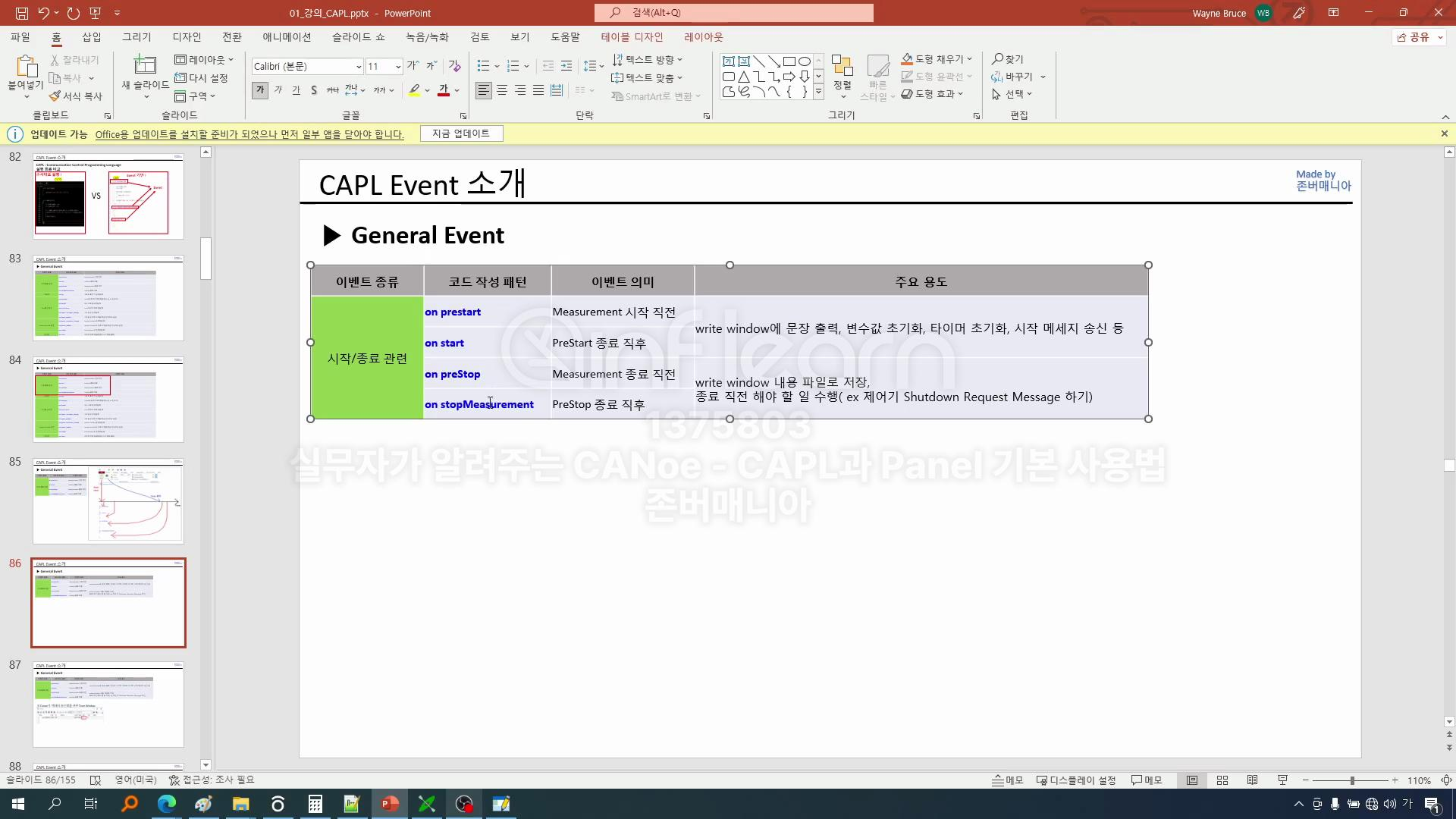Open PowerPoint from the Windows taskbar
Screen dimensions: 1456x819
coord(390,804)
